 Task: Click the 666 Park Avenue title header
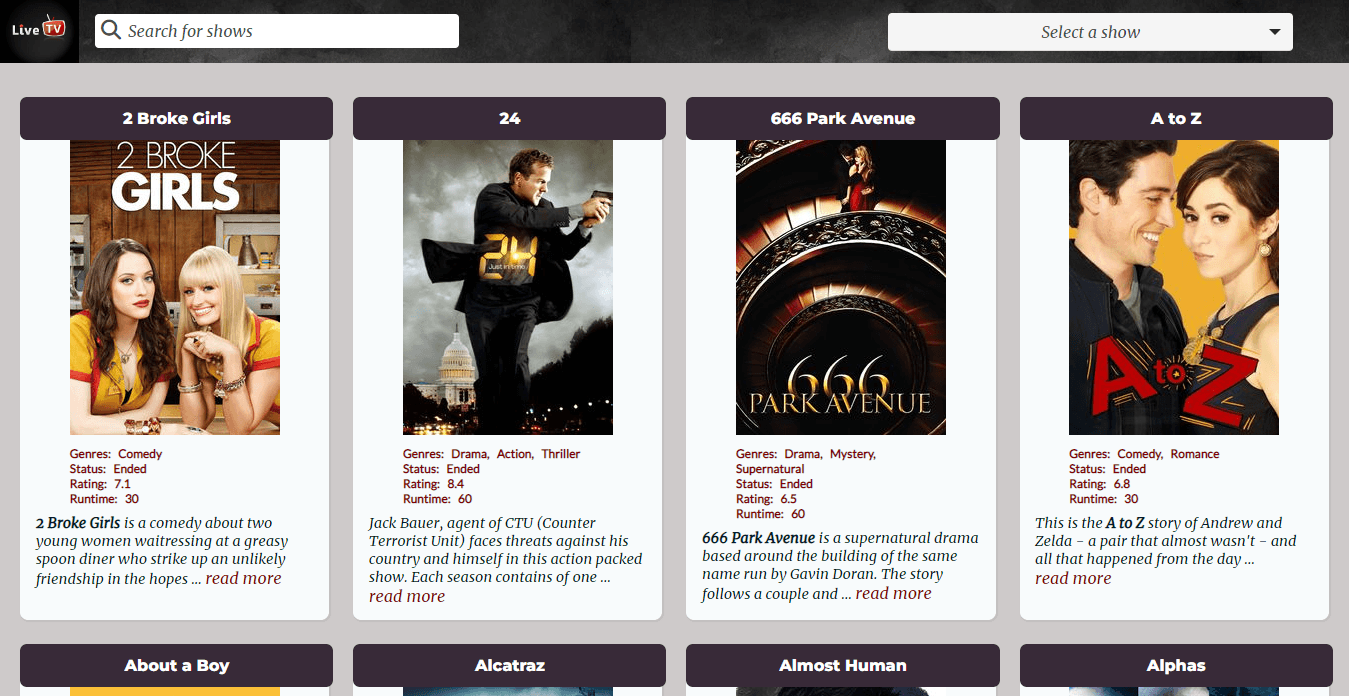(843, 118)
